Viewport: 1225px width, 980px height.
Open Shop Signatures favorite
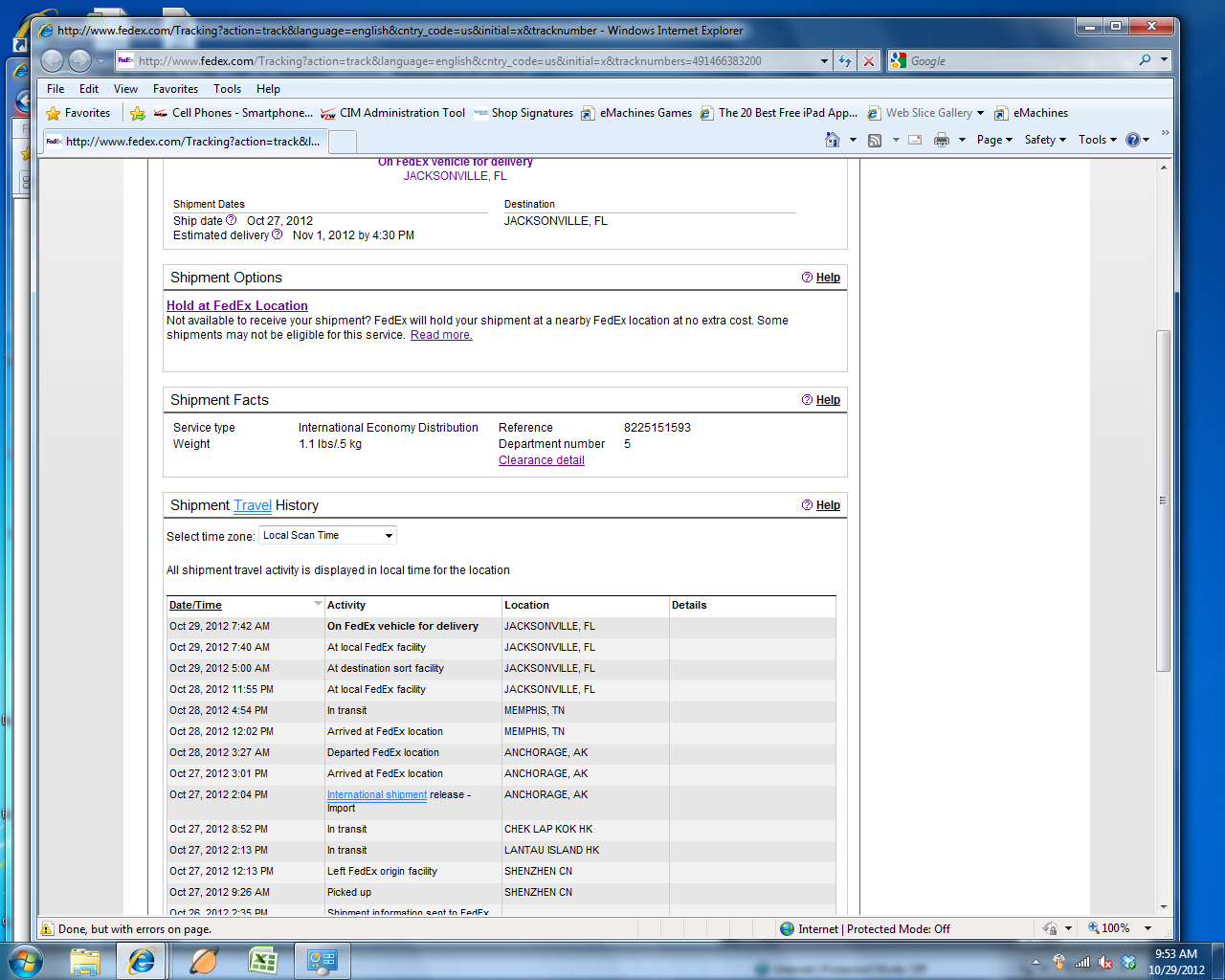click(x=523, y=113)
